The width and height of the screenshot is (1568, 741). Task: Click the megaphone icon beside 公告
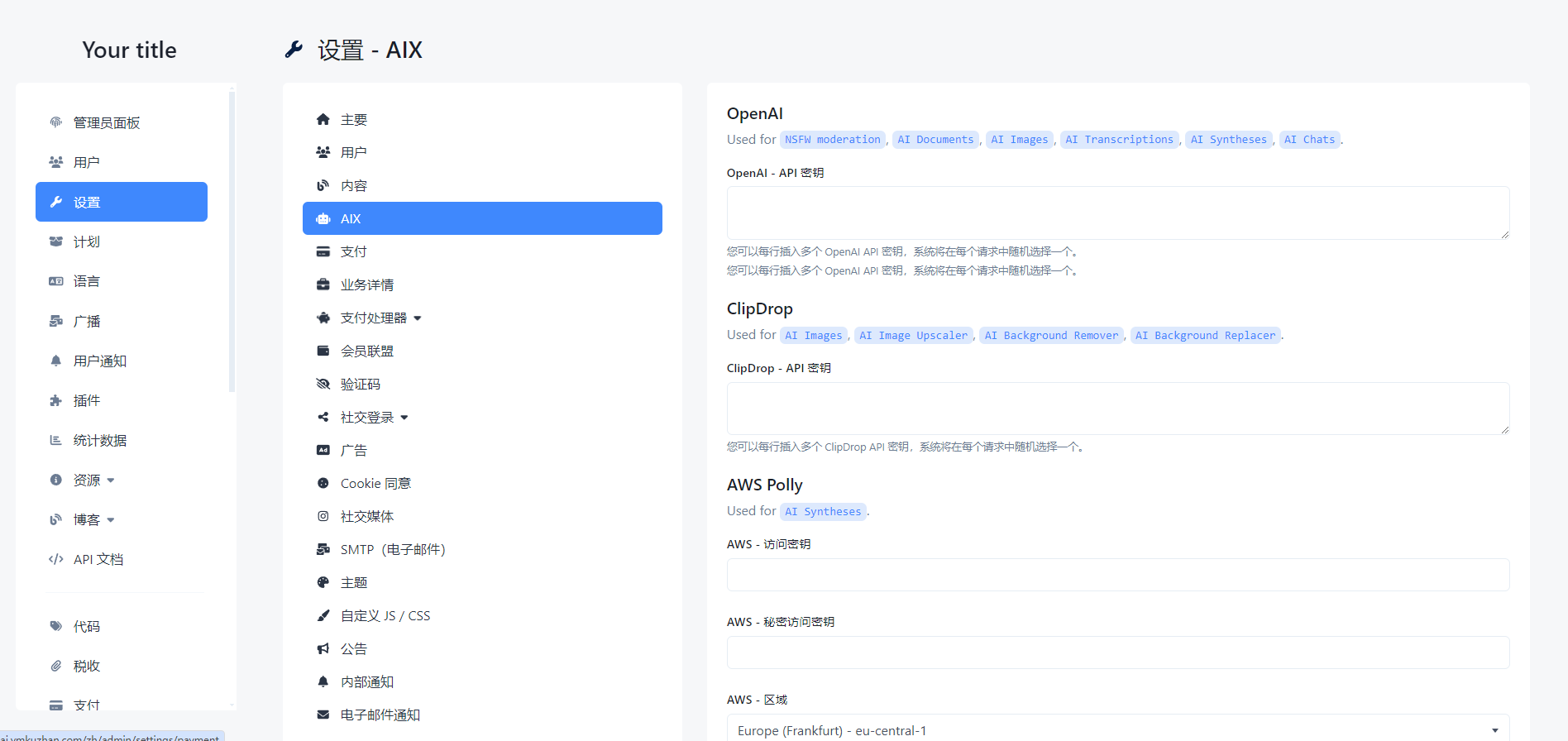[x=323, y=648]
